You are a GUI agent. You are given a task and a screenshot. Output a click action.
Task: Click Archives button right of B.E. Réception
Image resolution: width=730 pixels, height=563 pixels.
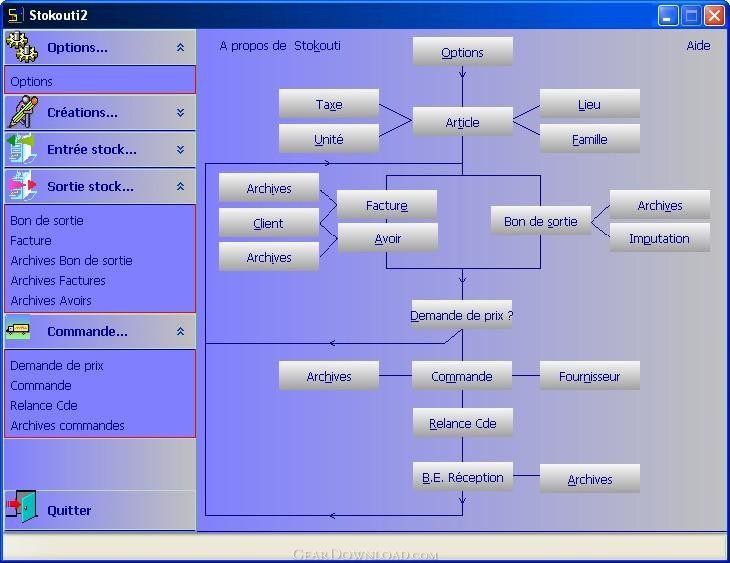pos(589,479)
